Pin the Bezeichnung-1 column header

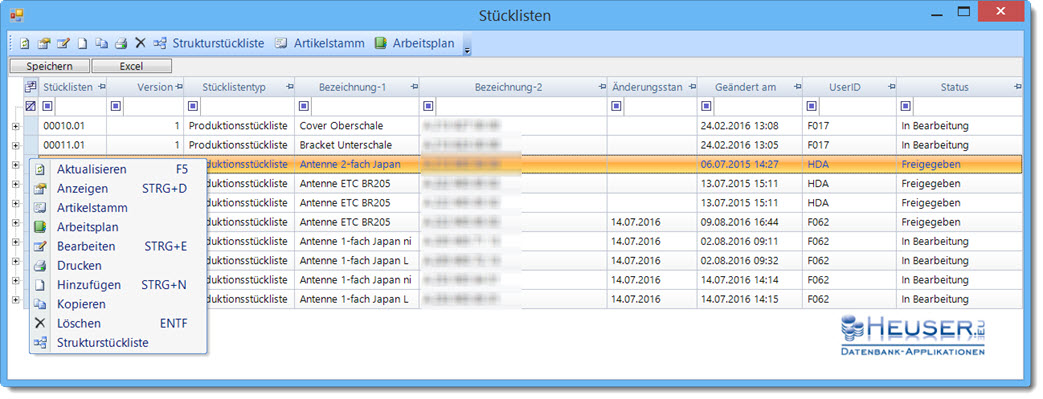click(x=414, y=87)
